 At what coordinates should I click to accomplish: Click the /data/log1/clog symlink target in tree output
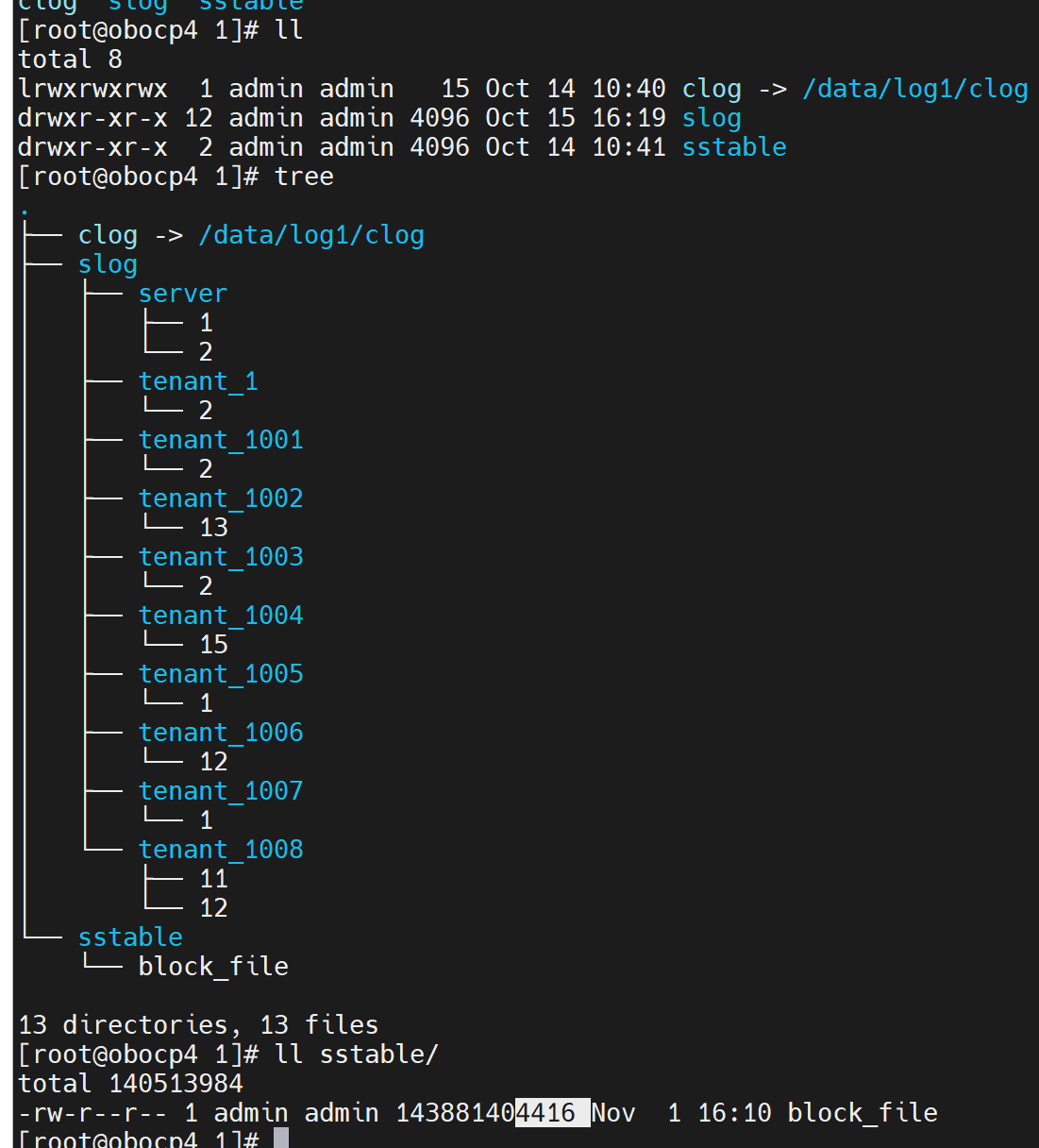click(311, 235)
